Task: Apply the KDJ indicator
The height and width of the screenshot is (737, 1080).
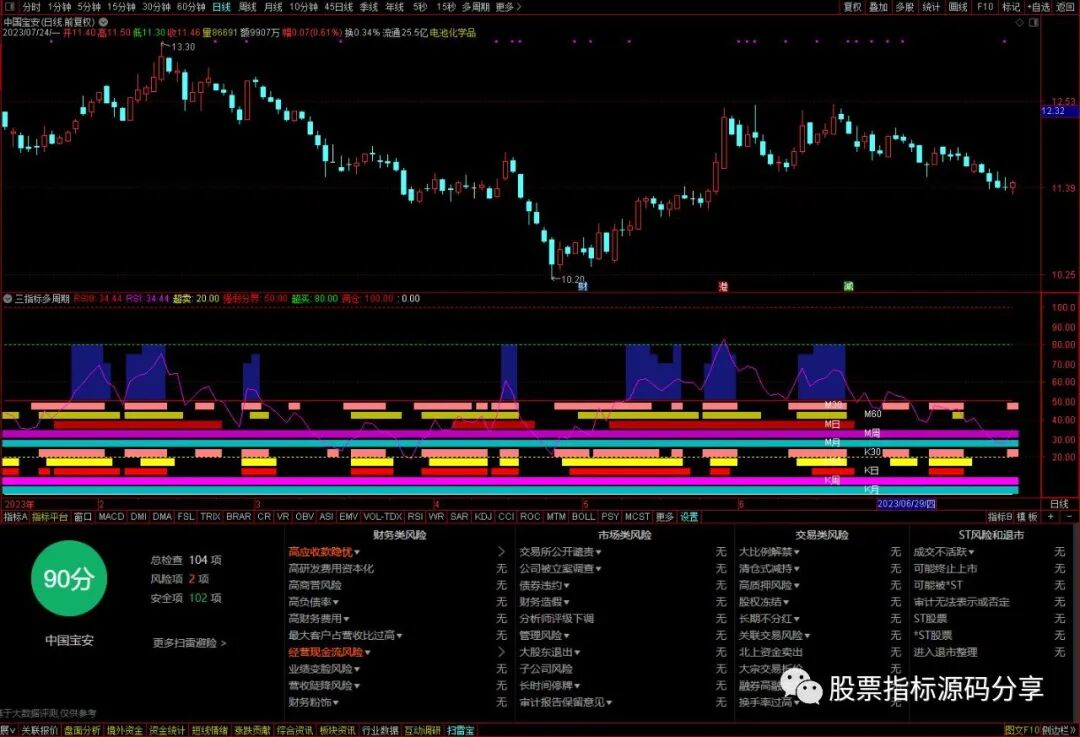Action: pos(483,517)
